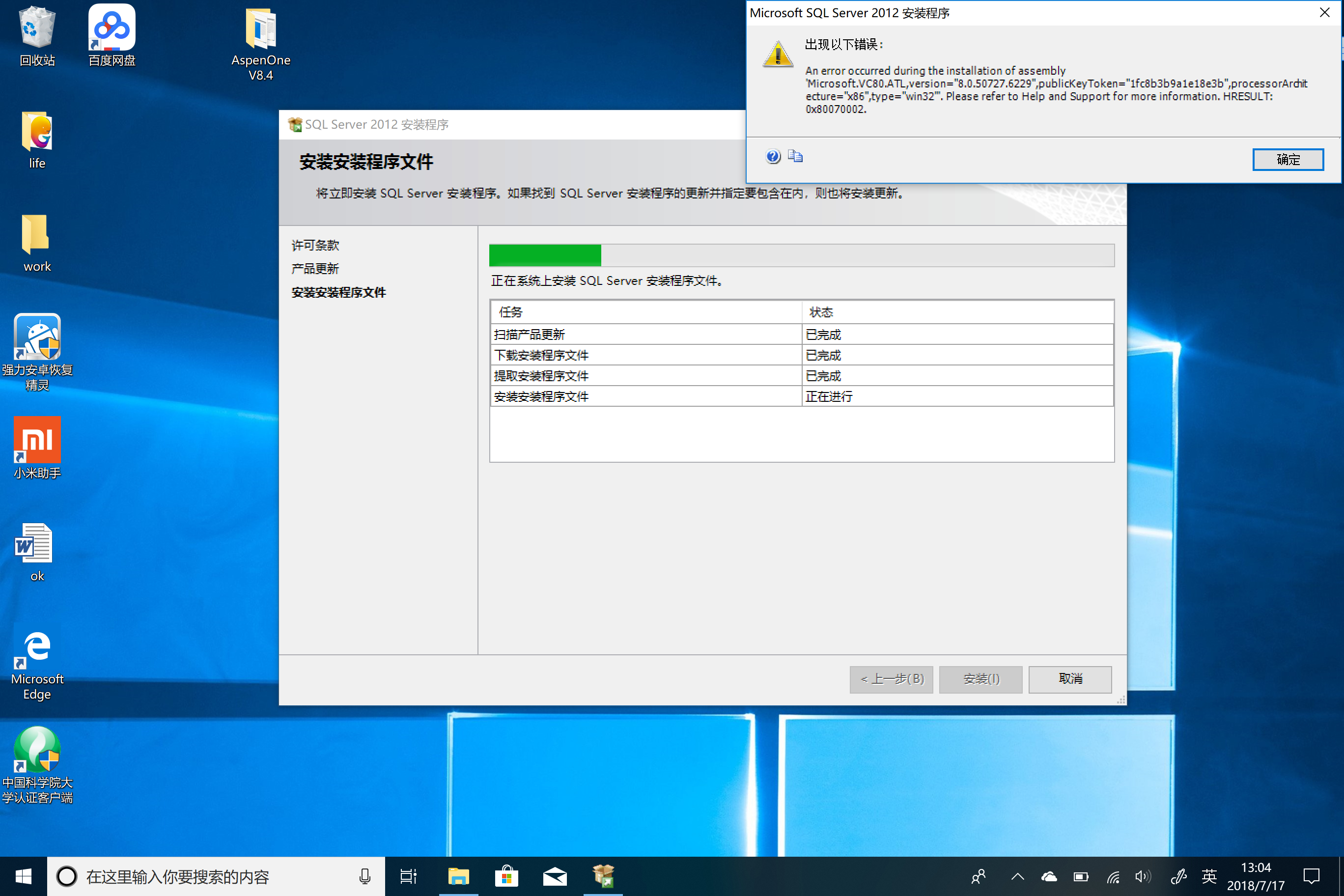Open File Explorer from the taskbar
The image size is (1344, 896).
(x=458, y=876)
